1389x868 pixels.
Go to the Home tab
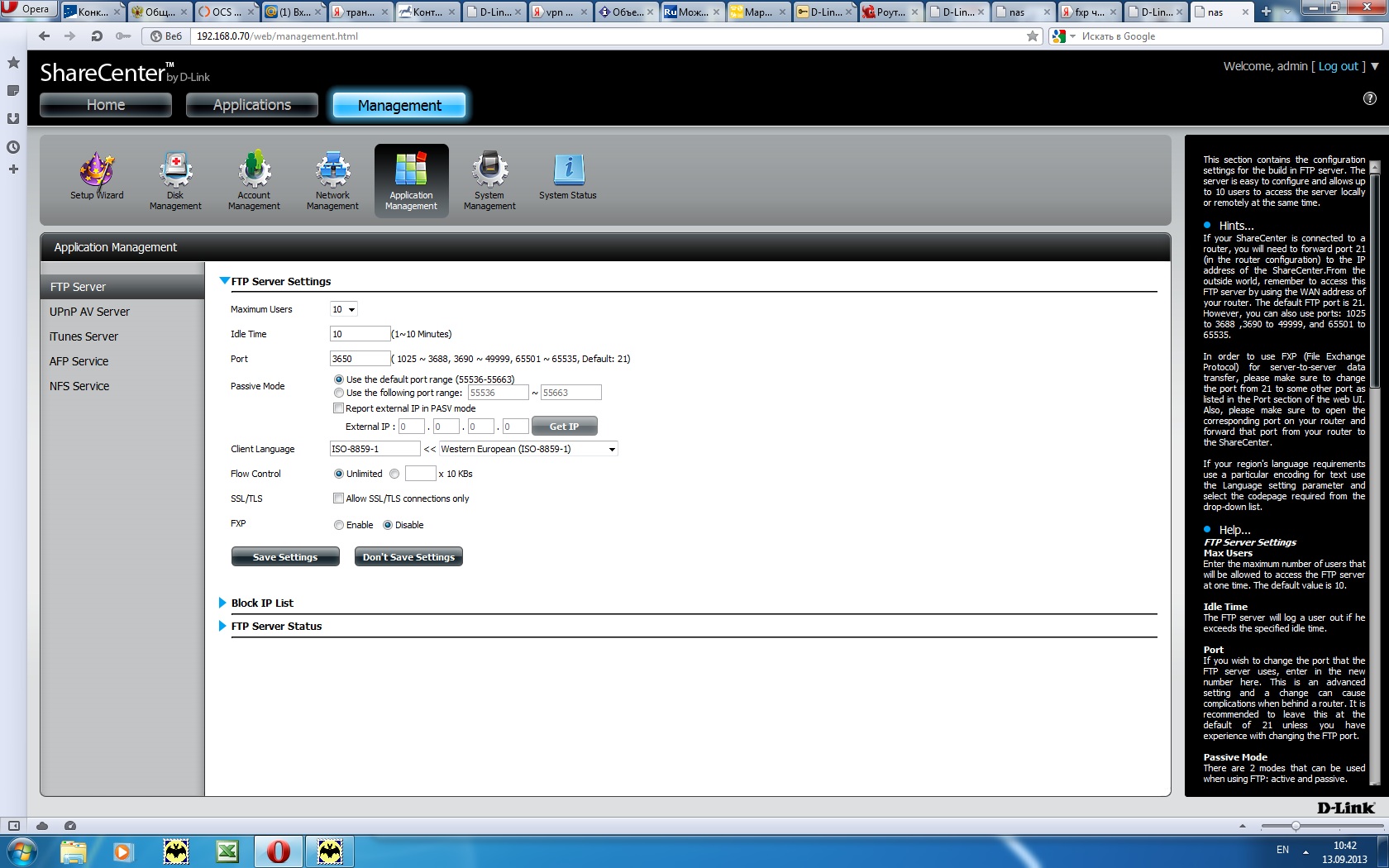click(x=106, y=105)
